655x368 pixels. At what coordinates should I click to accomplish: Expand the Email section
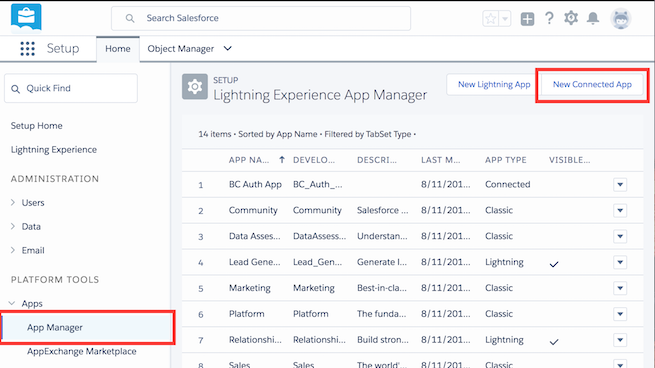click(13, 250)
